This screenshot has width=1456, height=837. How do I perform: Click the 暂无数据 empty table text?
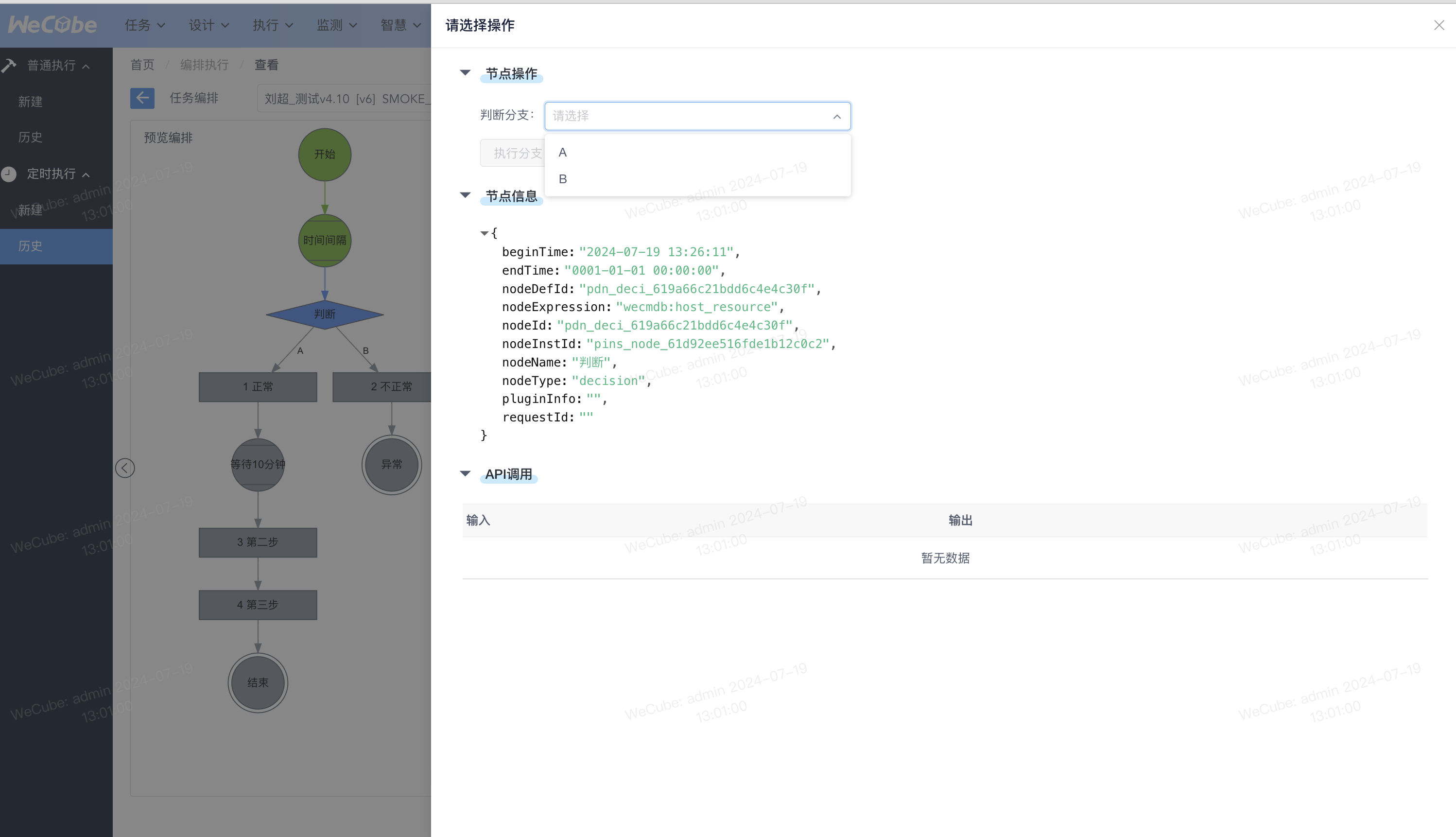tap(945, 558)
